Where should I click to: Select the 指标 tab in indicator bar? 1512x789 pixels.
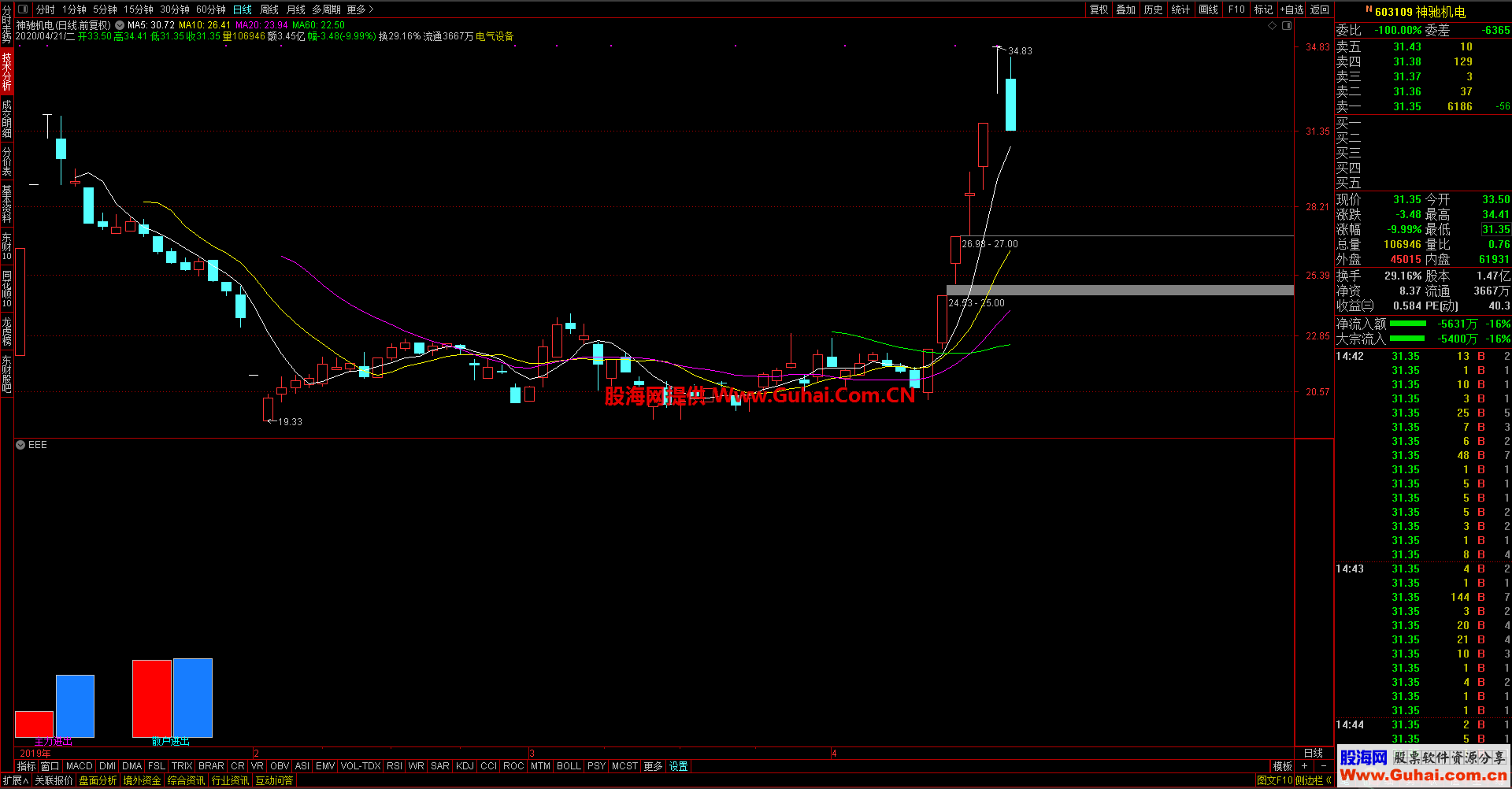(27, 766)
